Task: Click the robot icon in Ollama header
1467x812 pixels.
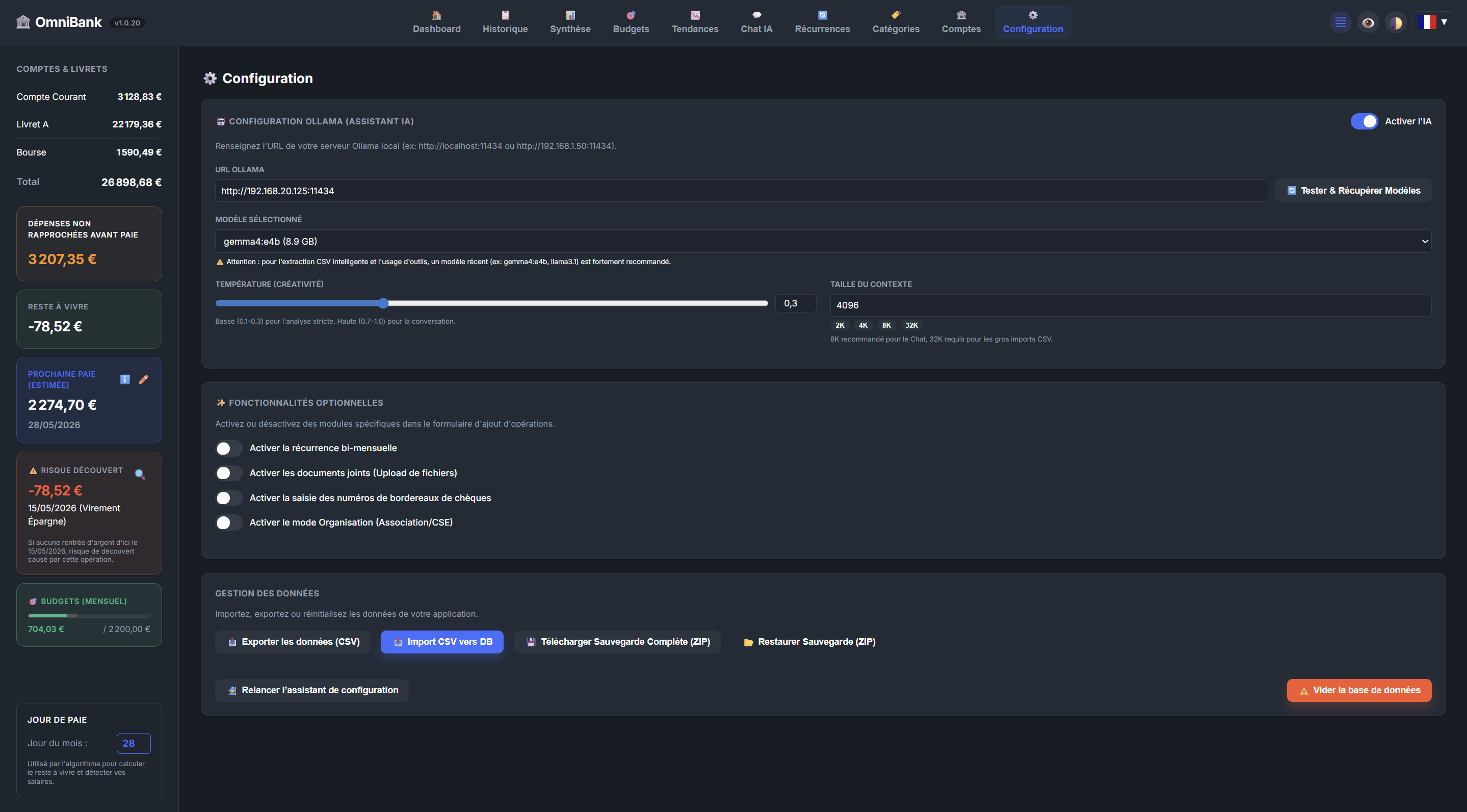Action: point(220,121)
